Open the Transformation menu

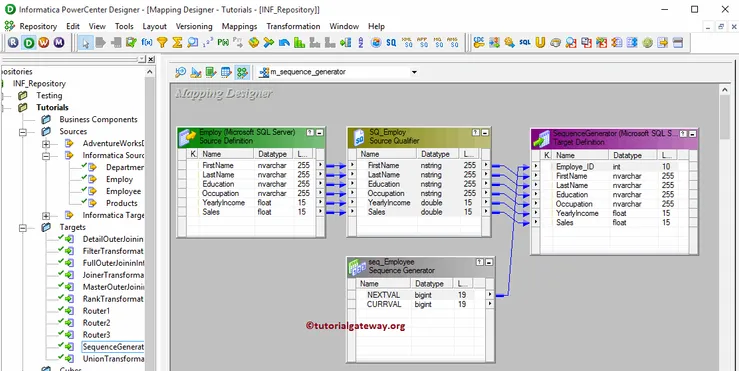293,26
